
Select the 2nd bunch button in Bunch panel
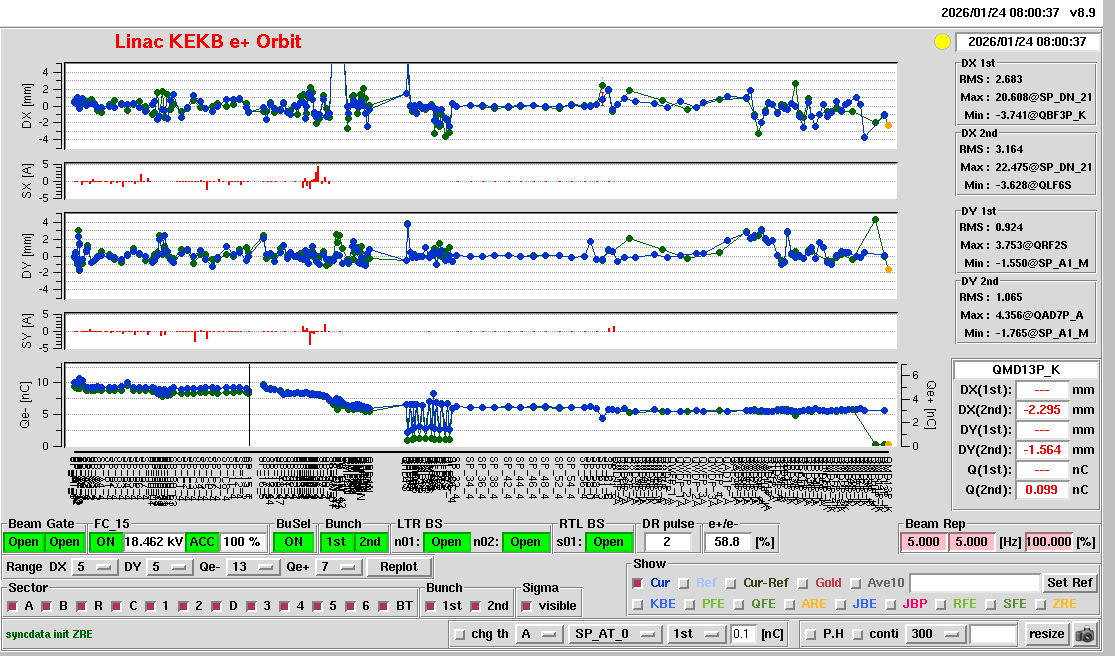(x=370, y=542)
